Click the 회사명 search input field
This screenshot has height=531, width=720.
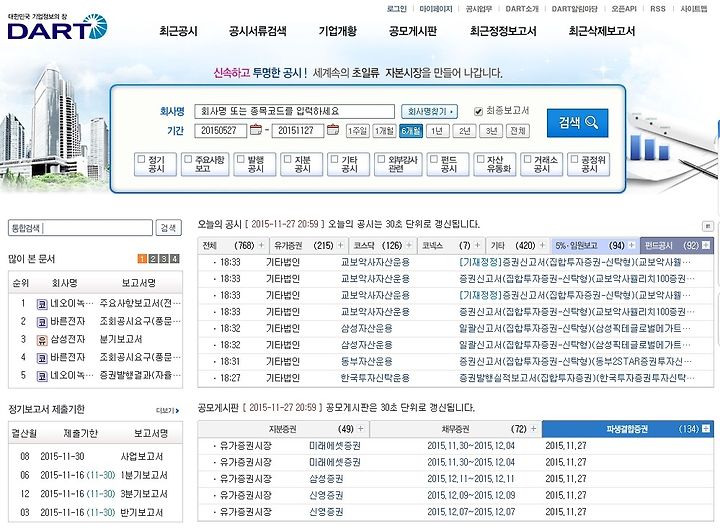294,112
